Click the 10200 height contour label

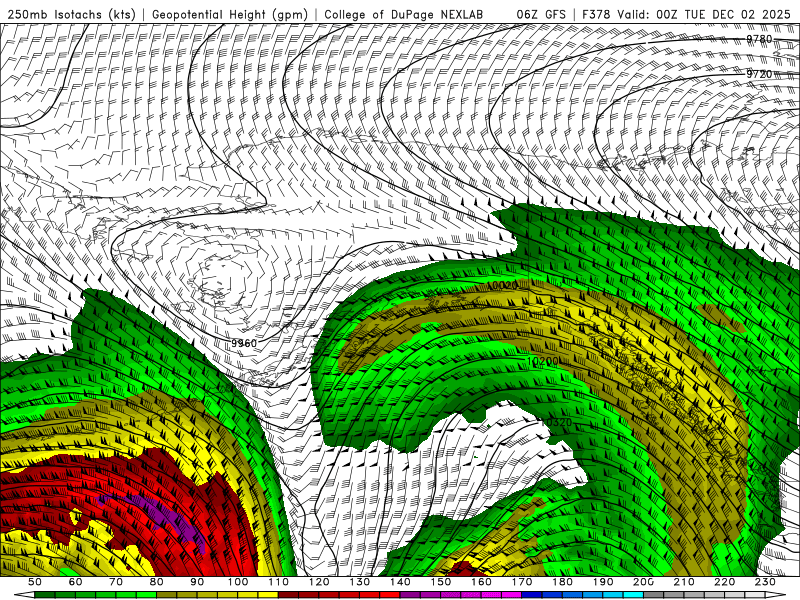coord(542,361)
